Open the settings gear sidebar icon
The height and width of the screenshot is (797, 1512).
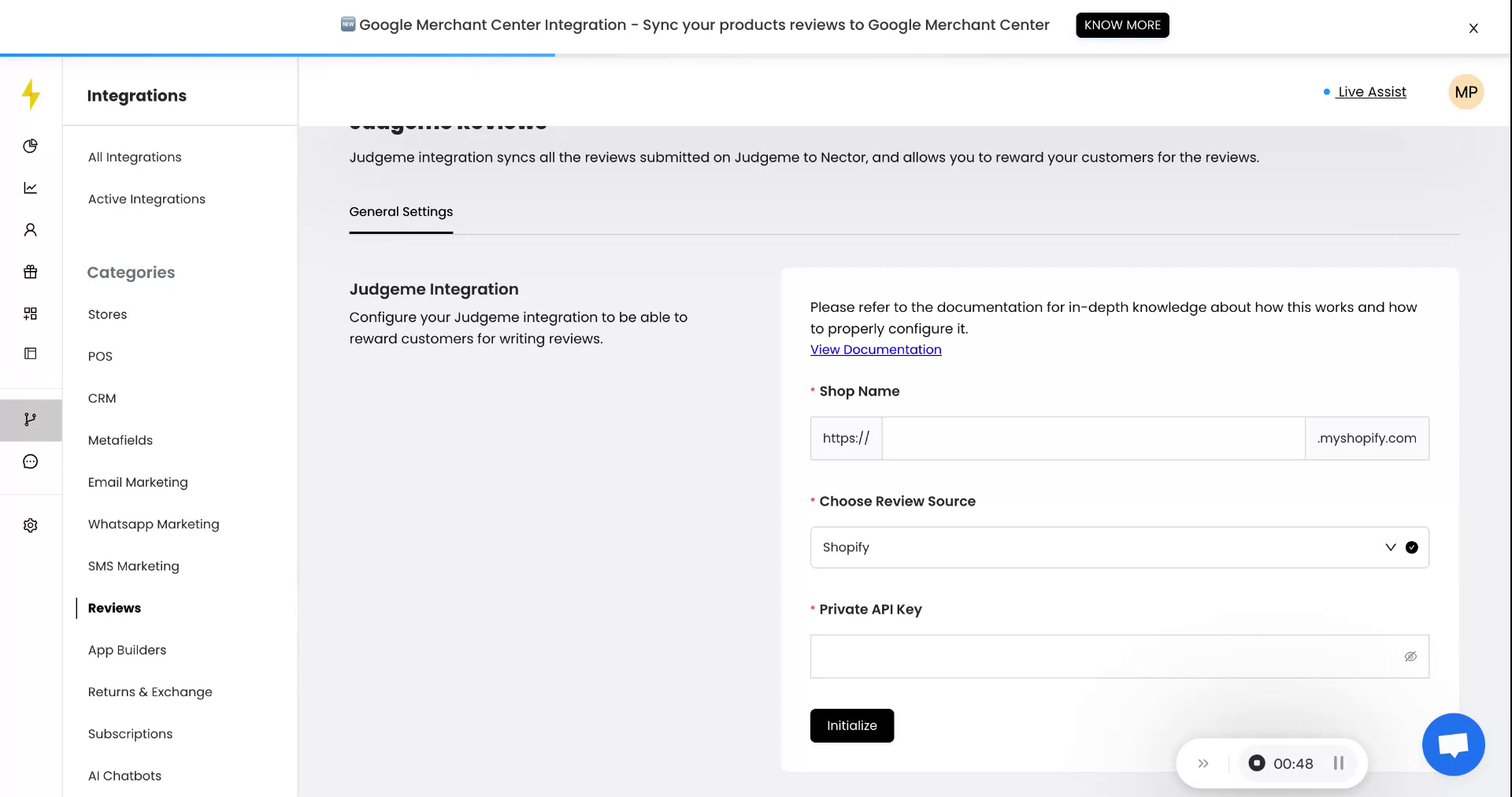pyautogui.click(x=31, y=525)
